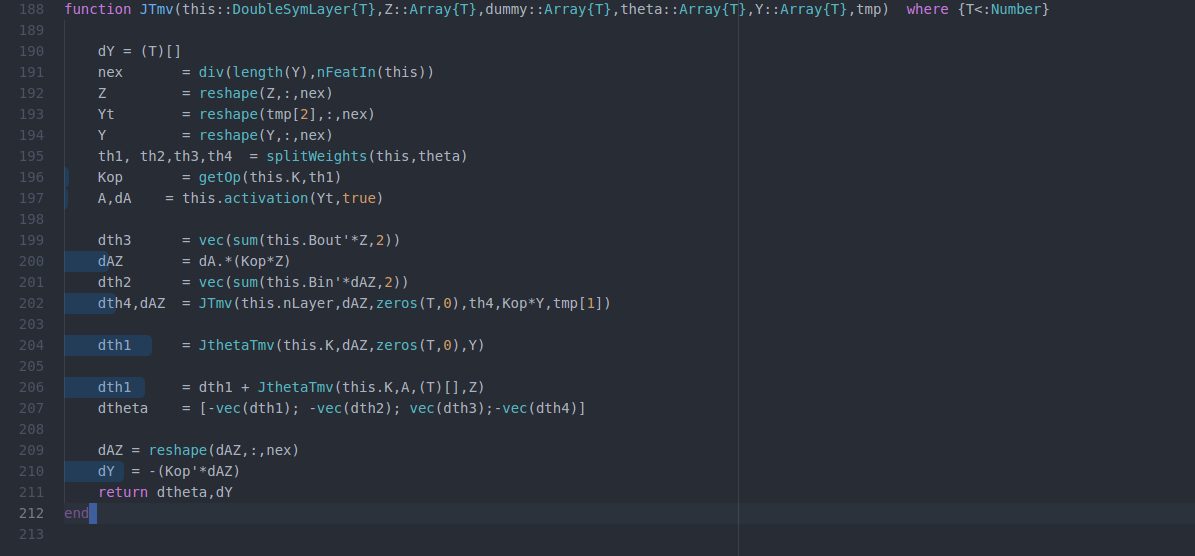Click line number 197 in gutter
1195x556 pixels.
click(31, 198)
